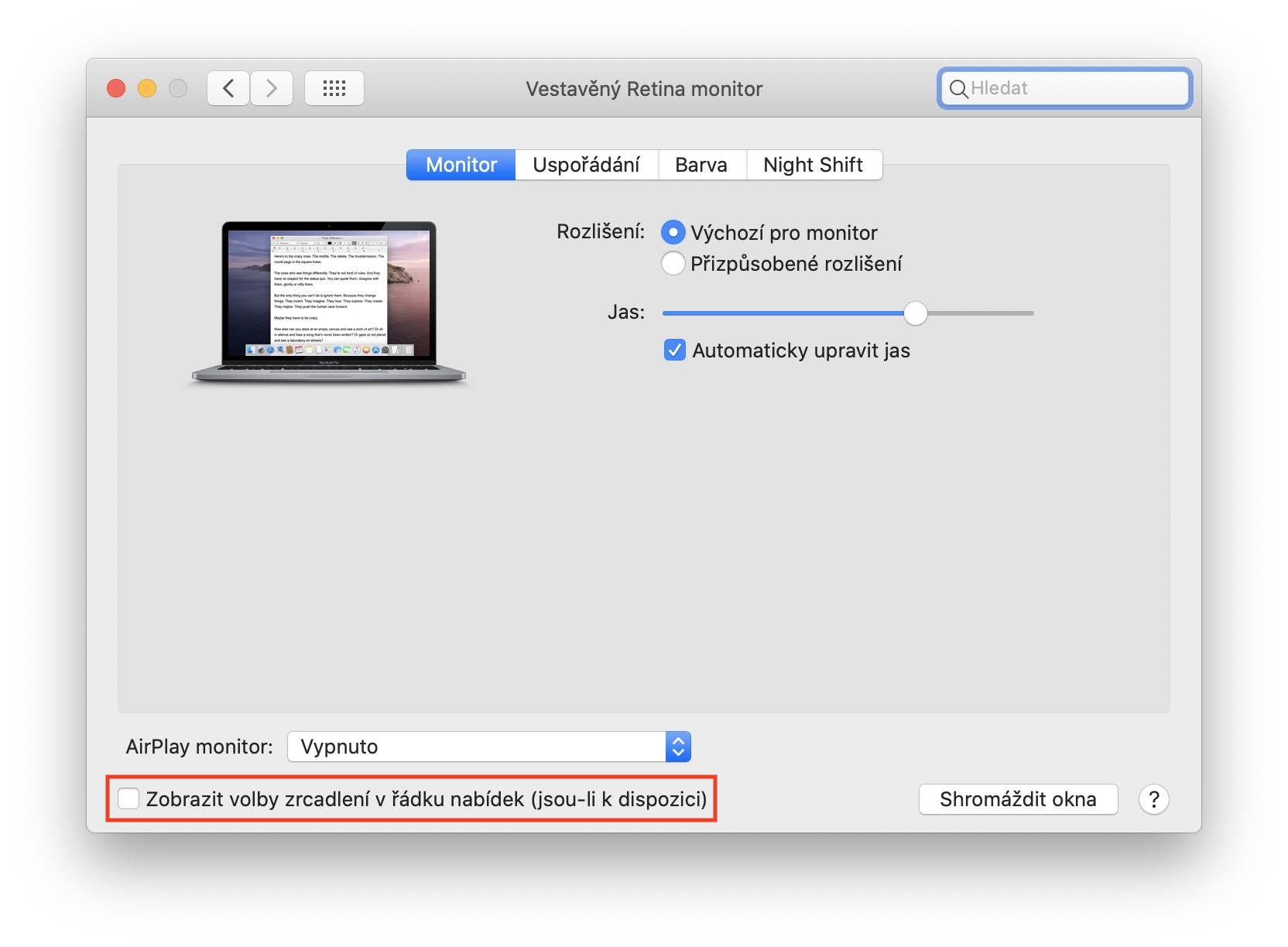Click the Vestavěný Retina monitor window title
The image size is (1288, 947).
coord(644,89)
